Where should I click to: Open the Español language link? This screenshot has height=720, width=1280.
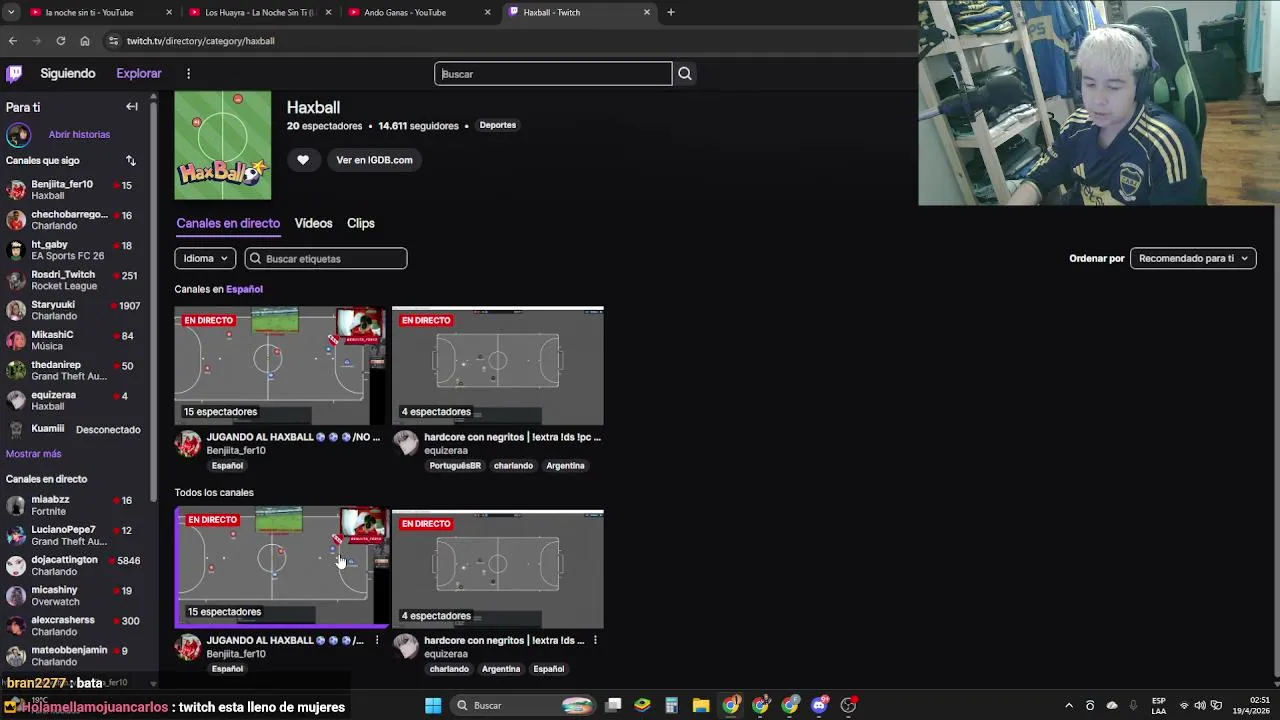point(244,289)
